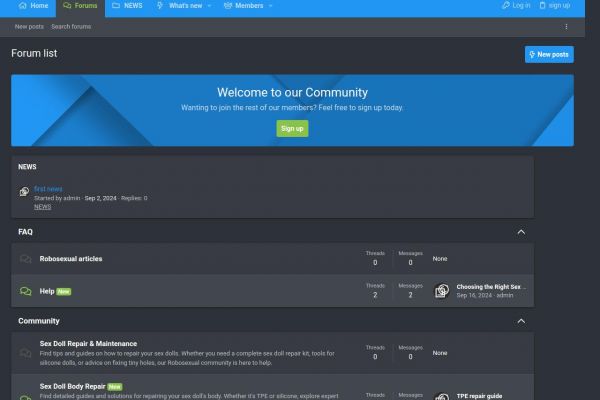
Task: Expand the What's new dropdown arrow
Action: (209, 6)
